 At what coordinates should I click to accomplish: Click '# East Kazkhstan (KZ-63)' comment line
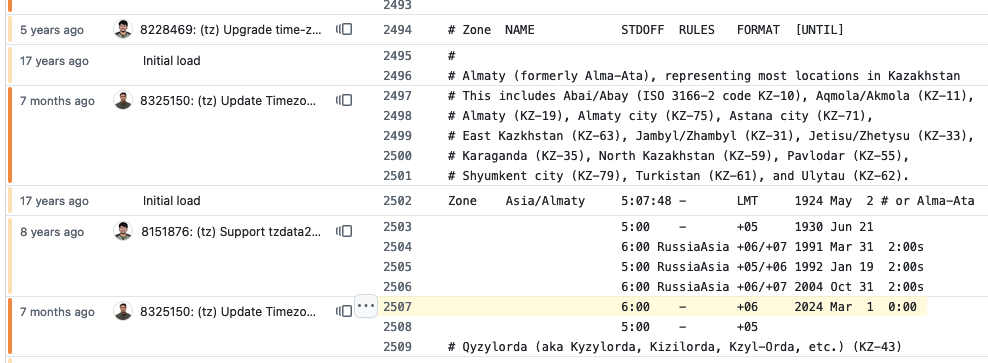(x=711, y=136)
